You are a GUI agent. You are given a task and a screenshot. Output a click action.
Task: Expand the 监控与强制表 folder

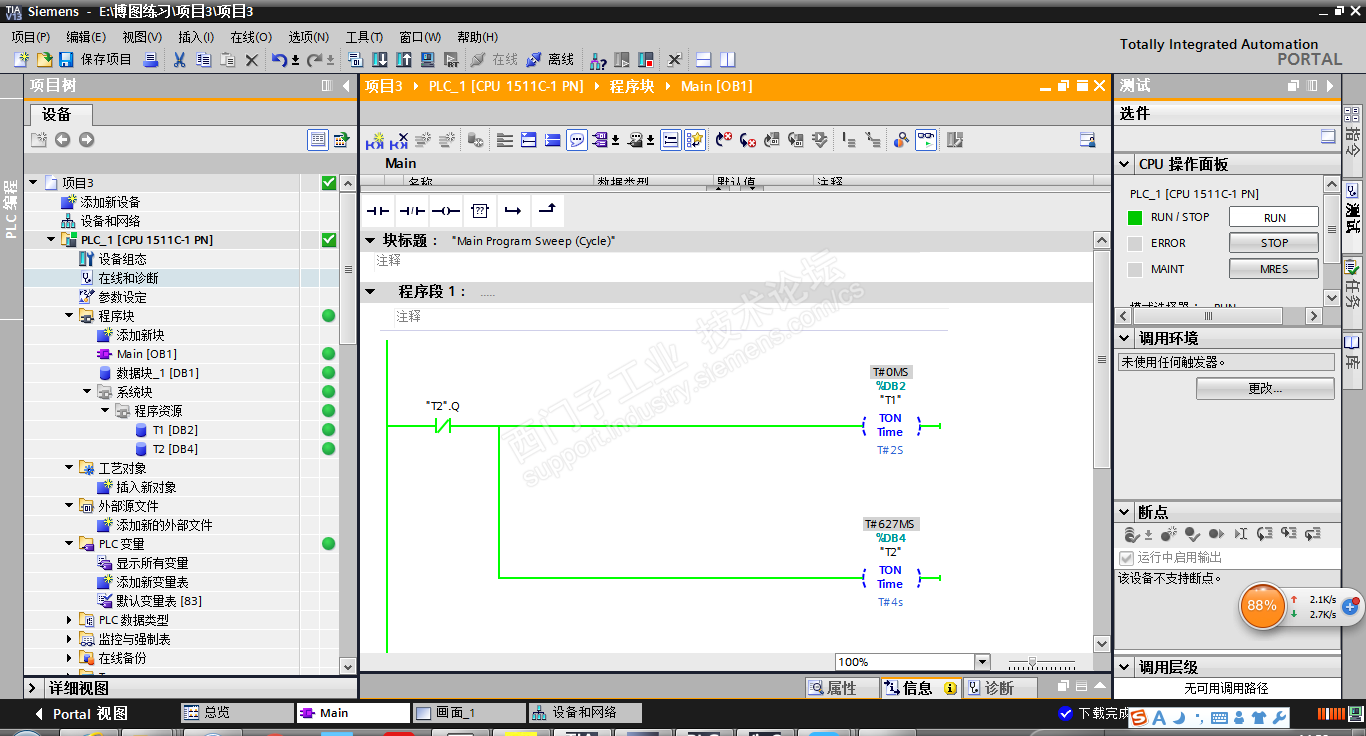(69, 639)
